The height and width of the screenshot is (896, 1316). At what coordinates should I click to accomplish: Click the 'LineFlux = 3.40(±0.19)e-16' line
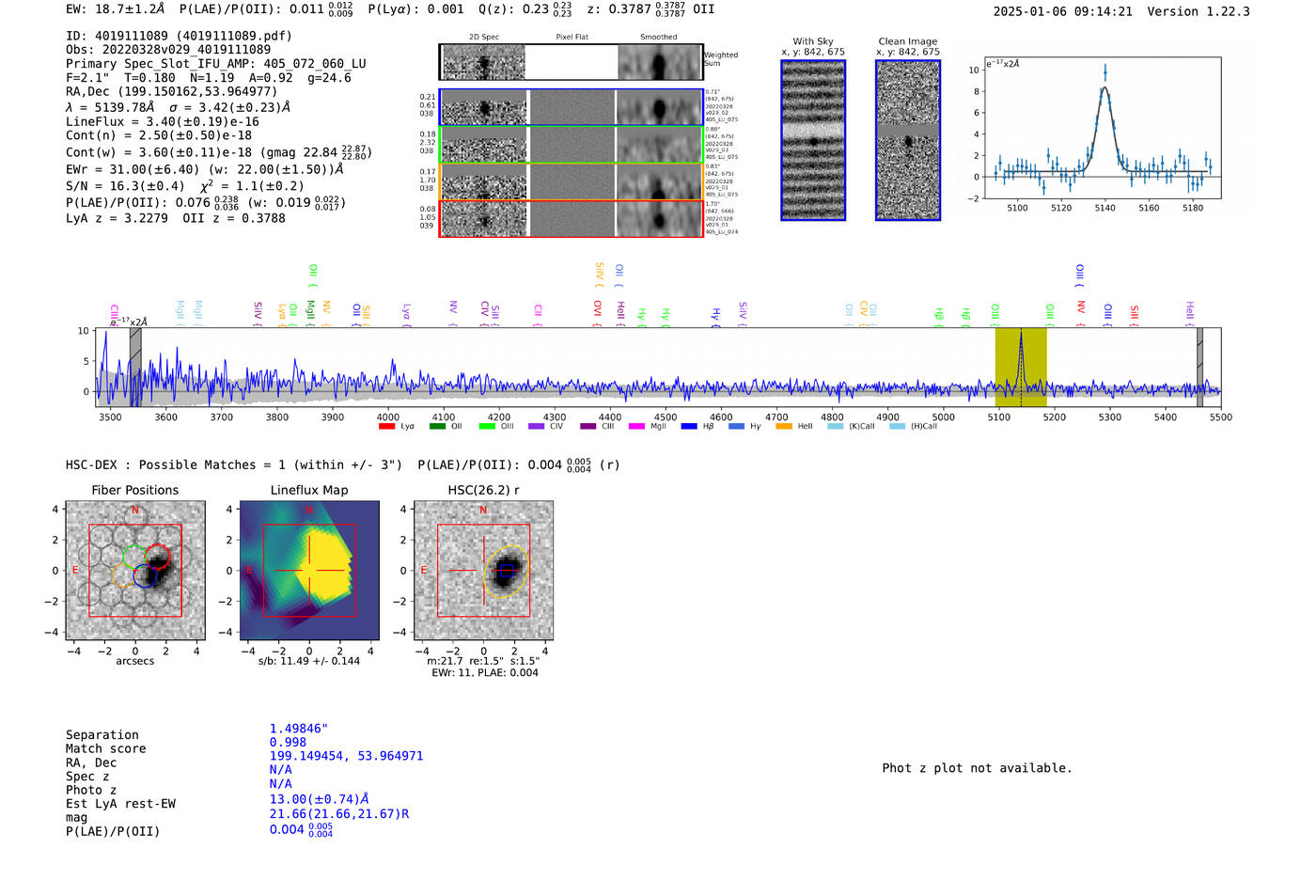[x=163, y=122]
